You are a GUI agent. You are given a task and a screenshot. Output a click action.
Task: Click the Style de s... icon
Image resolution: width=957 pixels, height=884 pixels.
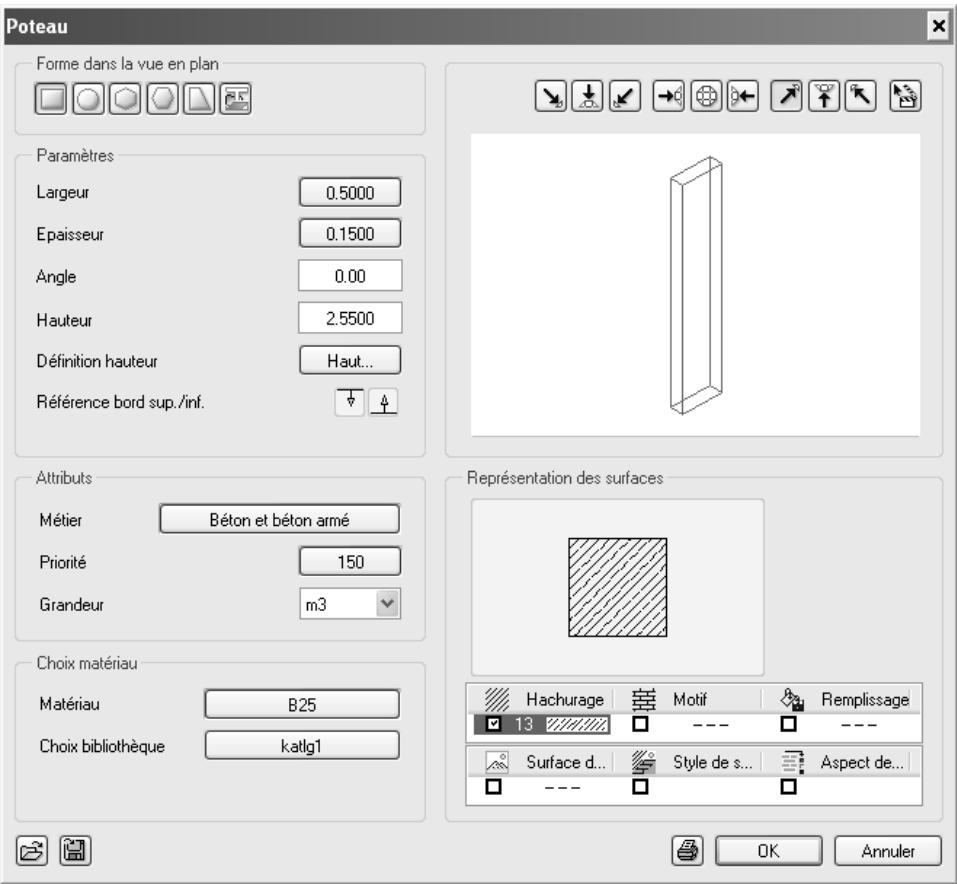[x=643, y=762]
